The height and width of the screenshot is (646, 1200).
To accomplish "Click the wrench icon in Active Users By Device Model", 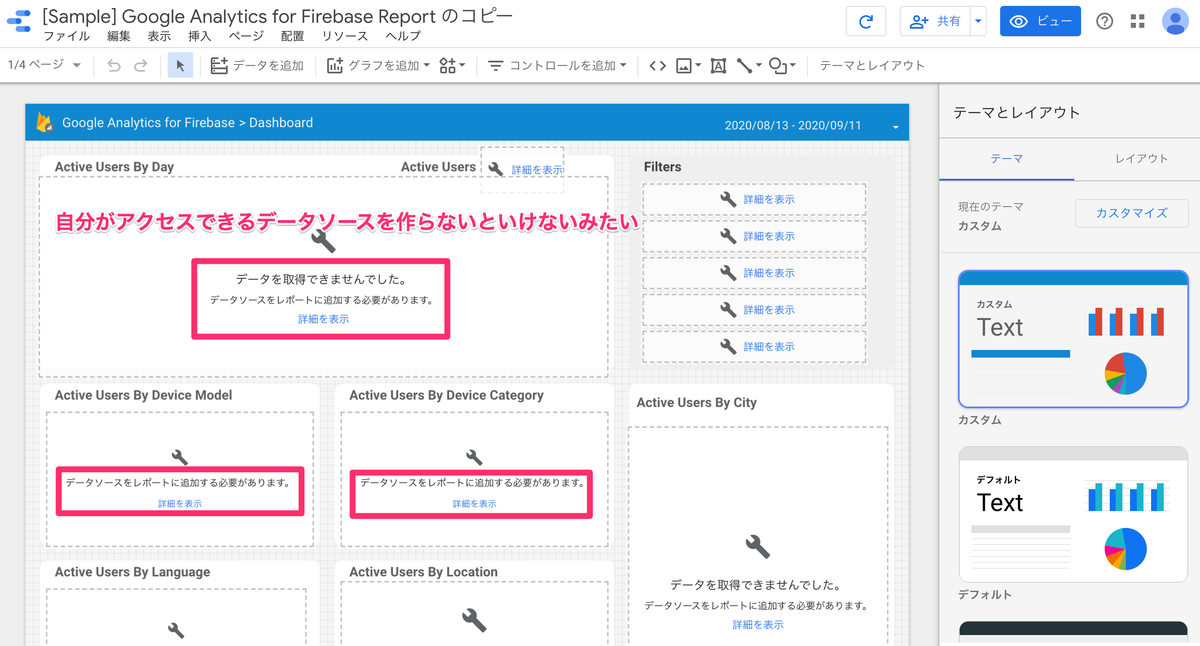I will 180,457.
